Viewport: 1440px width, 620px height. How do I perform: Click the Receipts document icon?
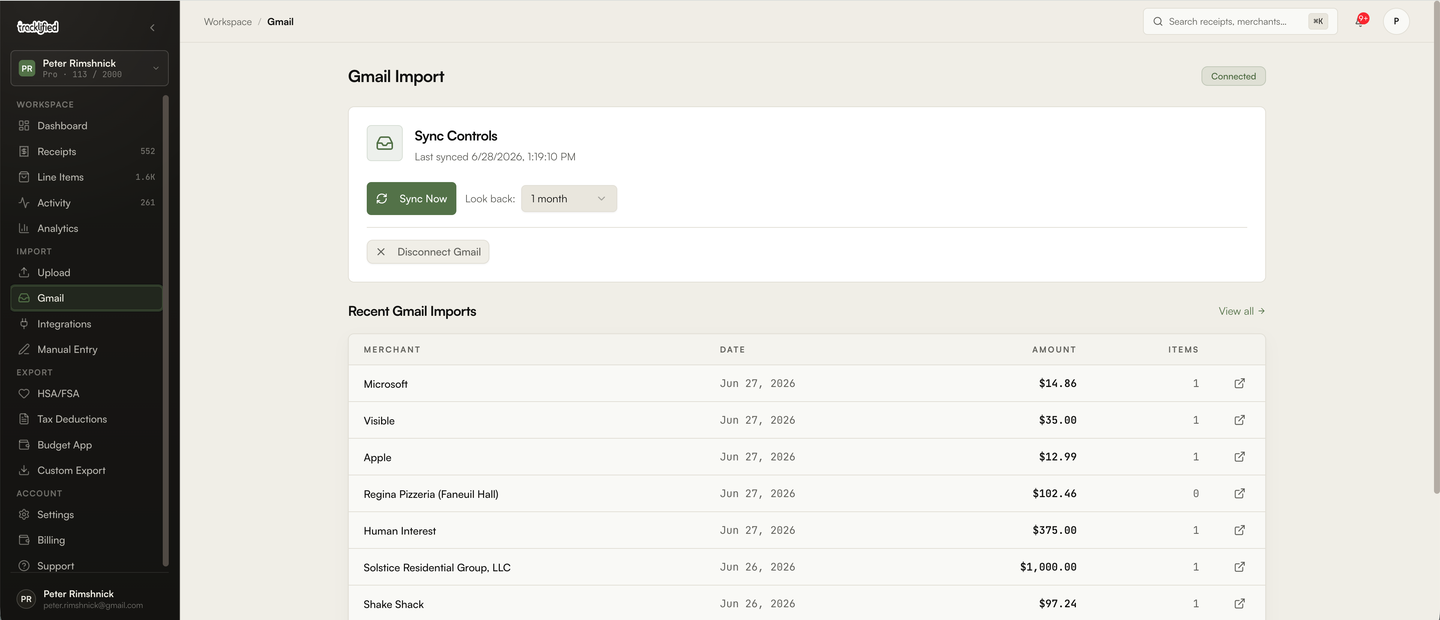24,152
